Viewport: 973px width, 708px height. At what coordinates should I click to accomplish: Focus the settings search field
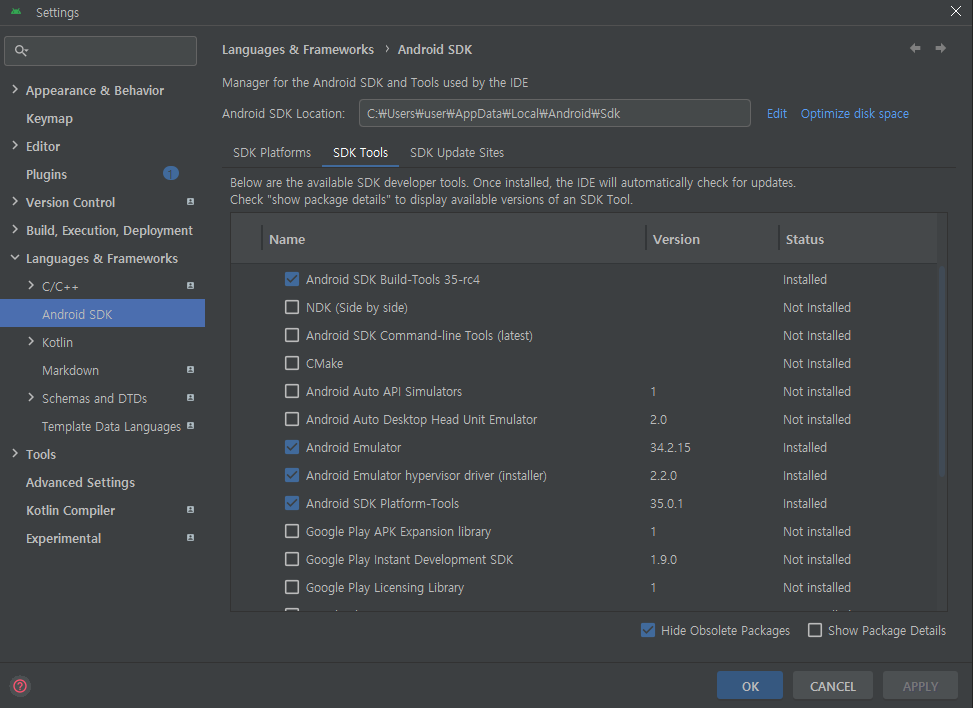pos(101,50)
